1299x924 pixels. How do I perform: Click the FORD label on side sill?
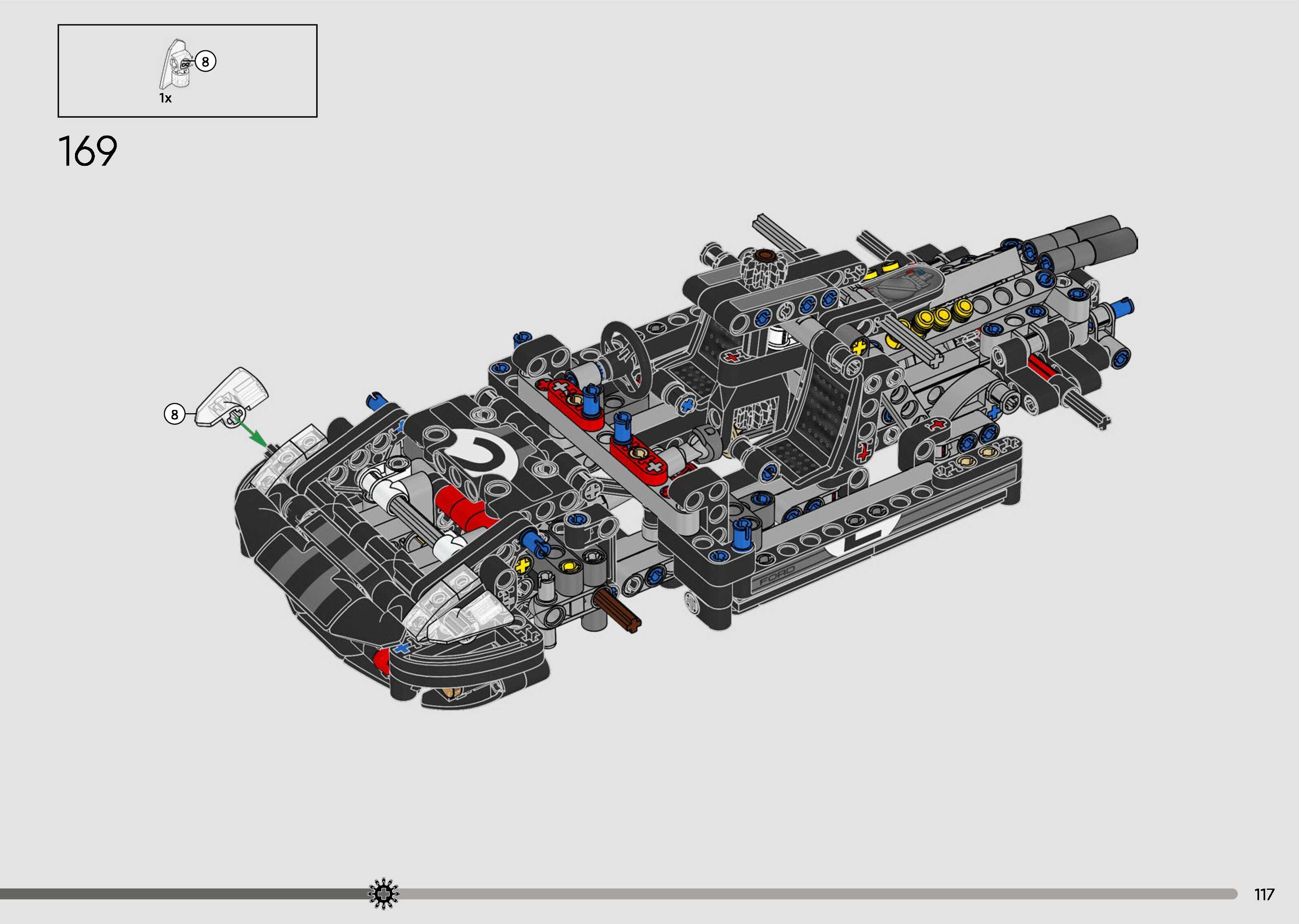777,578
